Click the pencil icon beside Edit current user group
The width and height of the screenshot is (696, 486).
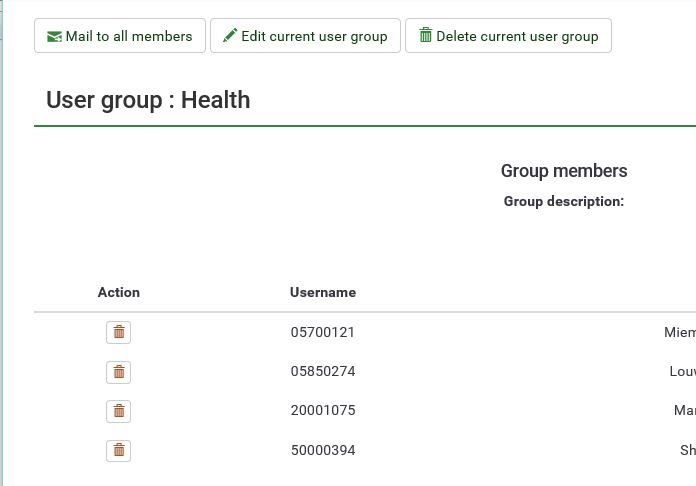230,36
